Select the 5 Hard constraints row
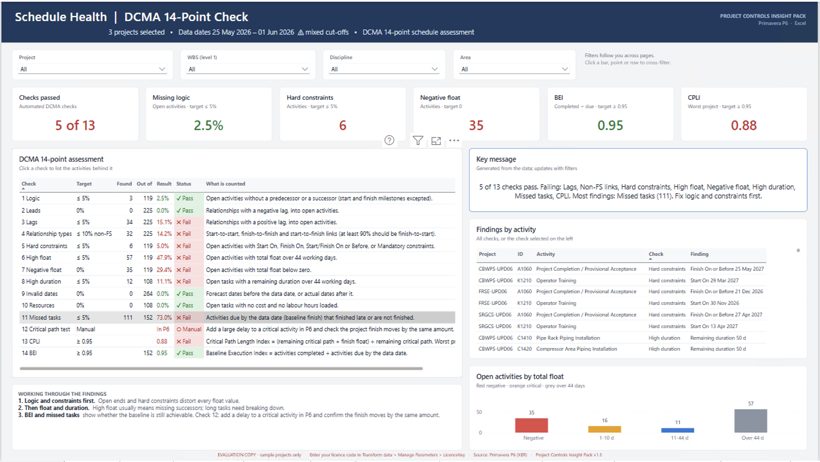The image size is (820, 462). 237,246
